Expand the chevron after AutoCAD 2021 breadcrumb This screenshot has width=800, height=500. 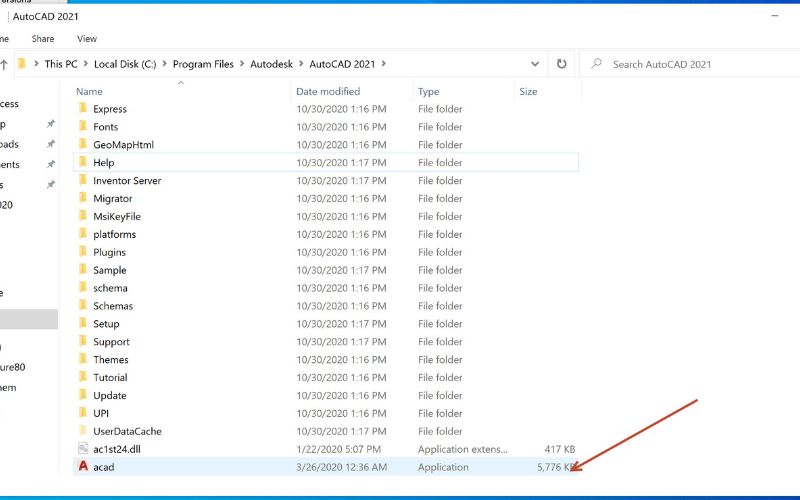(x=383, y=64)
